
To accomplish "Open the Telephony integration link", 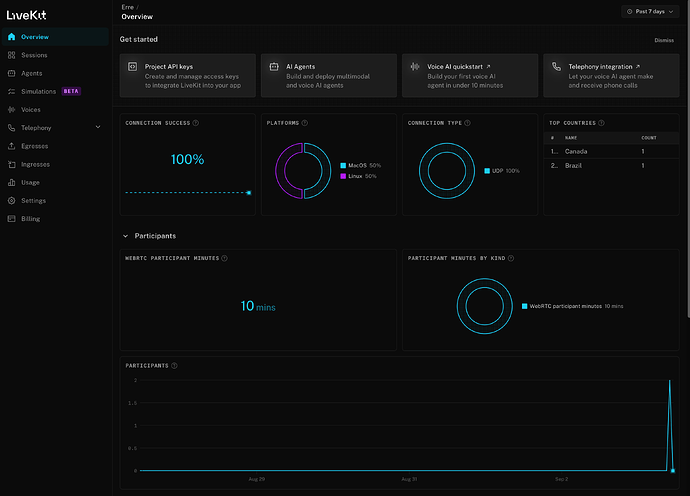I will tap(611, 75).
